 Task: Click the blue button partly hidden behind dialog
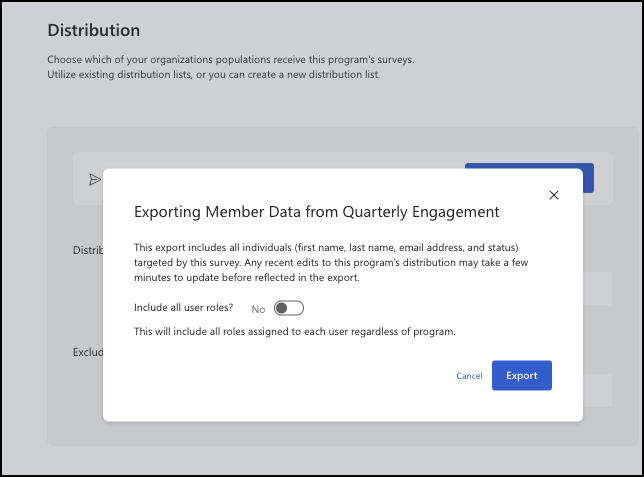(588, 178)
